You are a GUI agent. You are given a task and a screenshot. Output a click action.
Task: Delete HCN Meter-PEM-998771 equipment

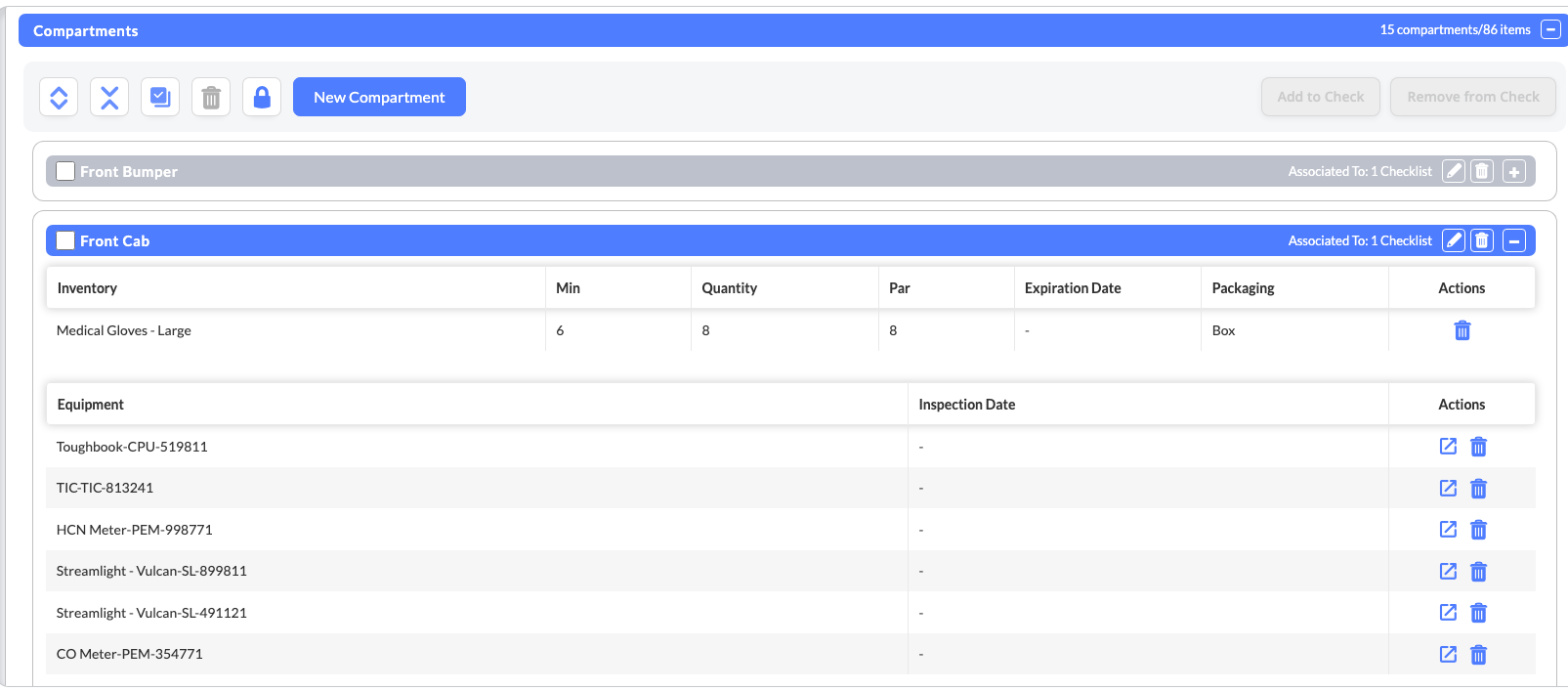[x=1478, y=530]
